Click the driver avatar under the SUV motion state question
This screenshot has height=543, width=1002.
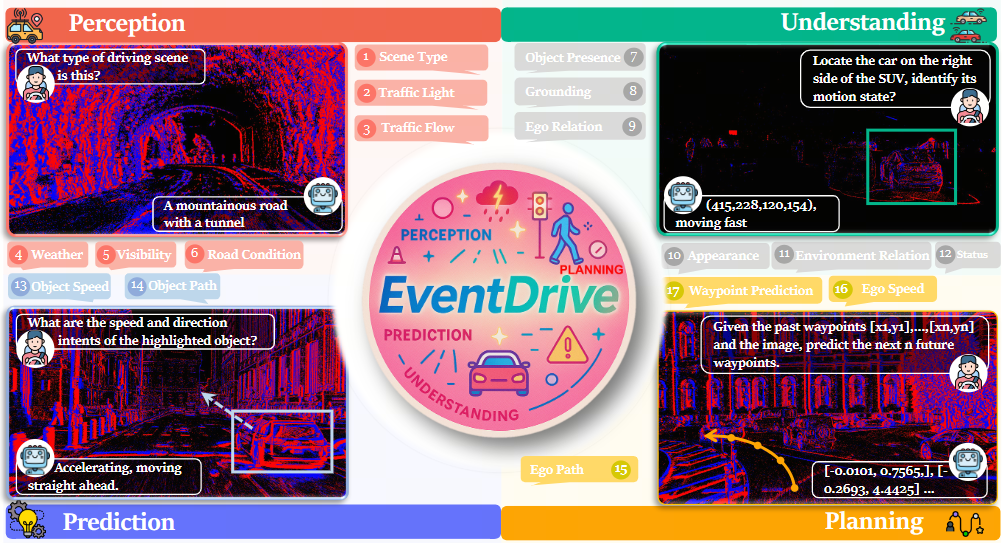click(x=969, y=106)
